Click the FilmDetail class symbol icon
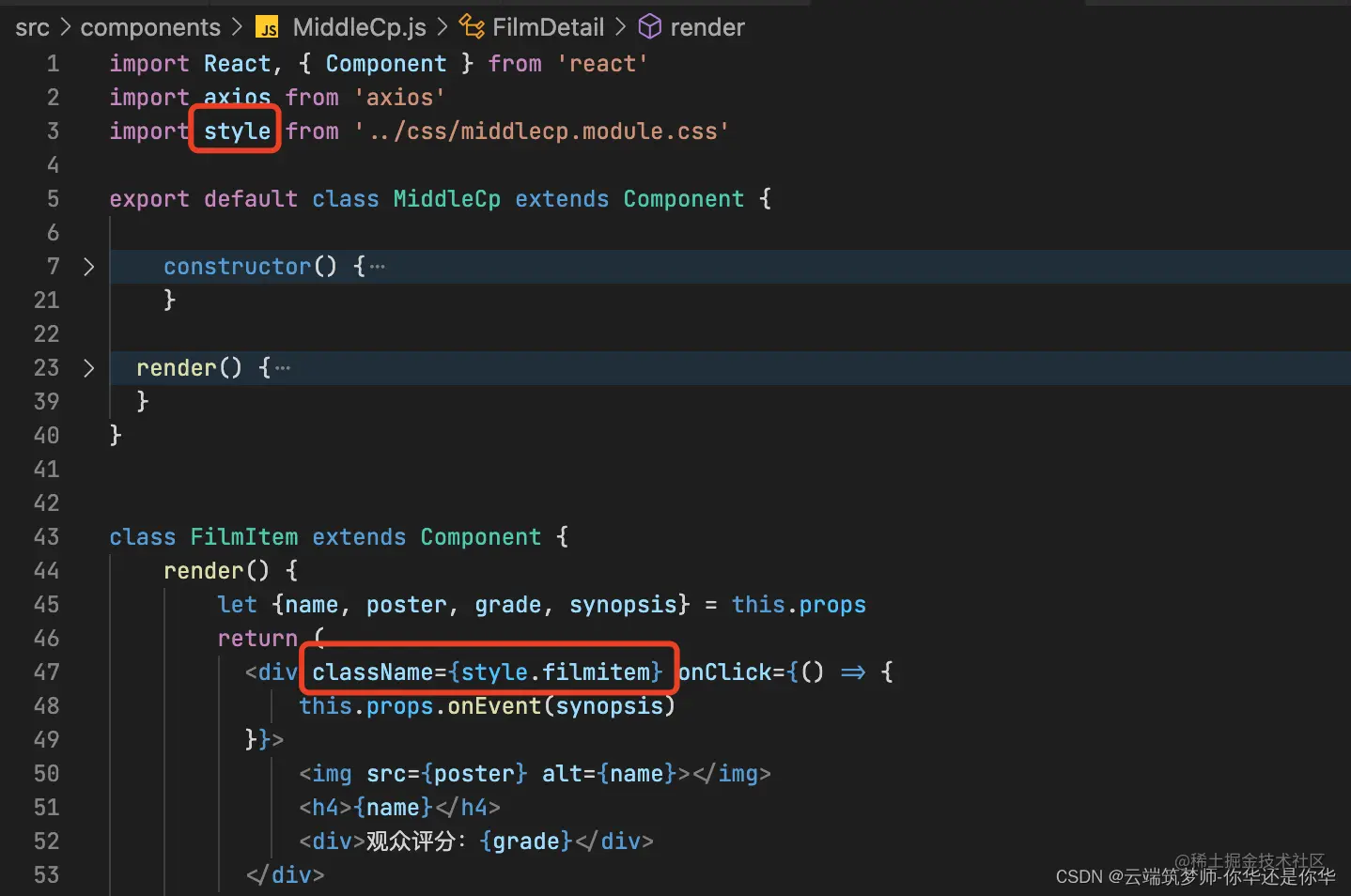The image size is (1351, 896). (x=472, y=27)
